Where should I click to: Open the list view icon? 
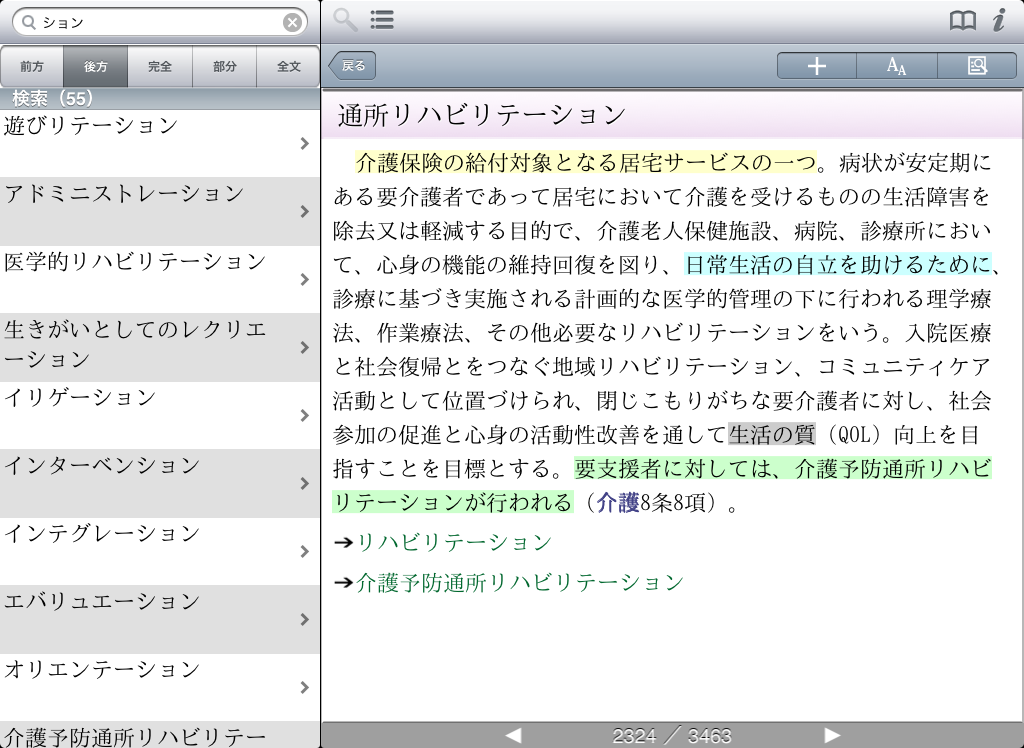tap(381, 20)
